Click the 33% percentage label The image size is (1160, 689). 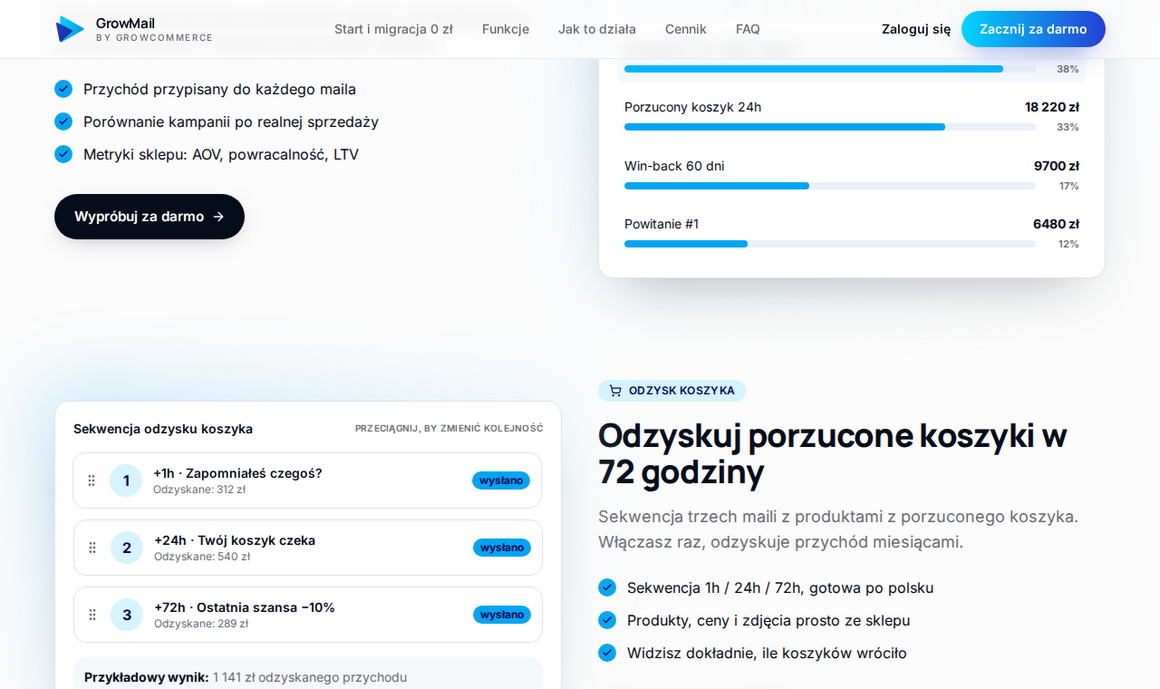point(1068,127)
